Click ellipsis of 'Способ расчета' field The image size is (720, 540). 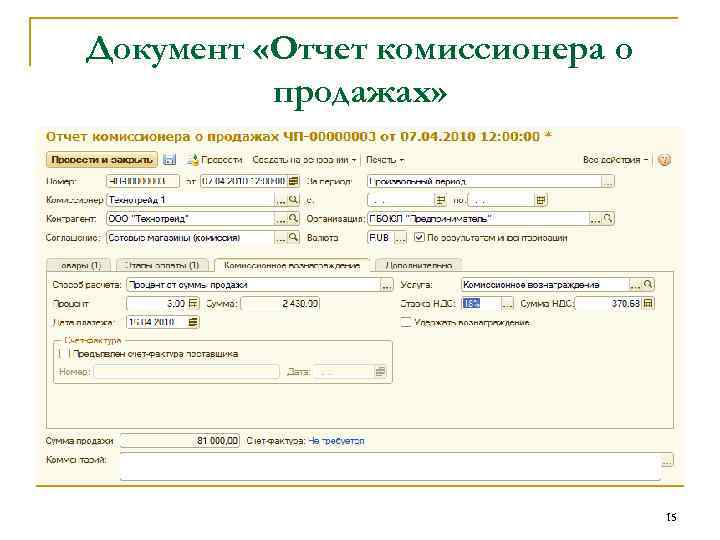pos(387,285)
